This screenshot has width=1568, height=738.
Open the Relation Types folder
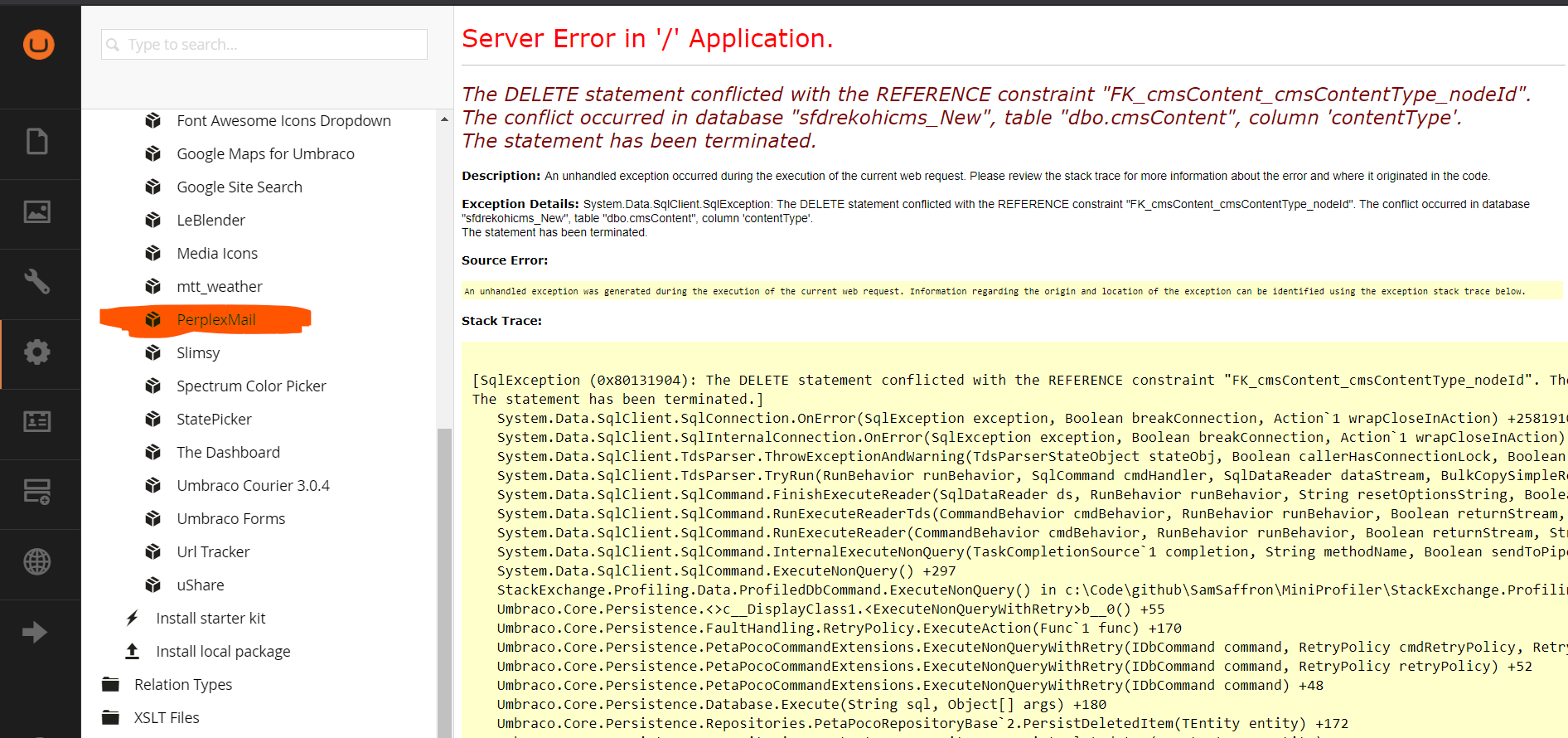[183, 685]
